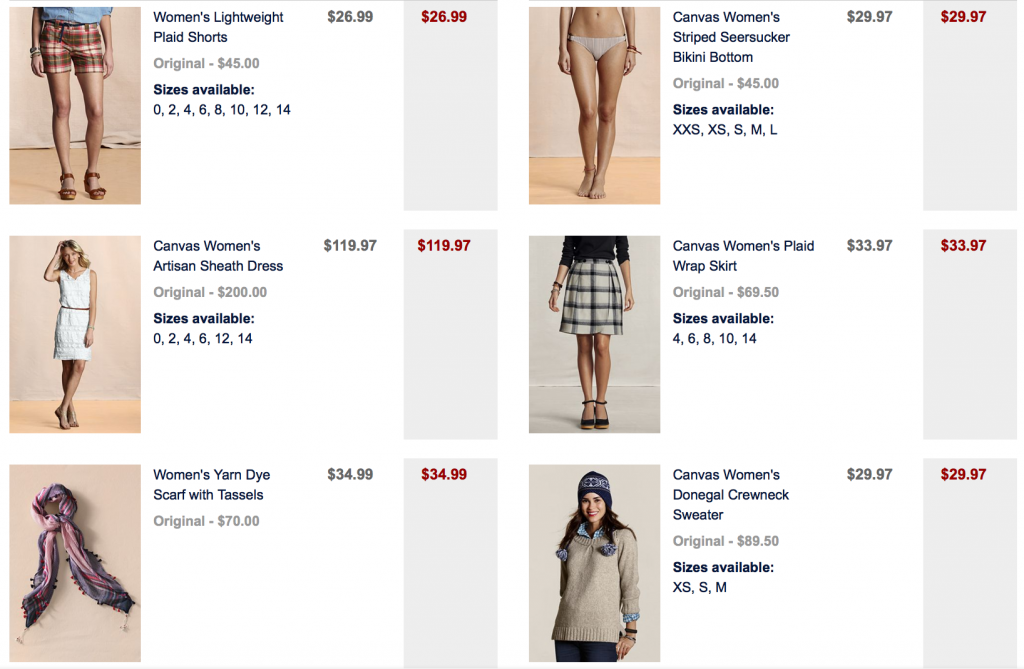Open Canvas Women's Donegal Crewneck Sweater link
1024x669 pixels.
pyautogui.click(x=731, y=495)
